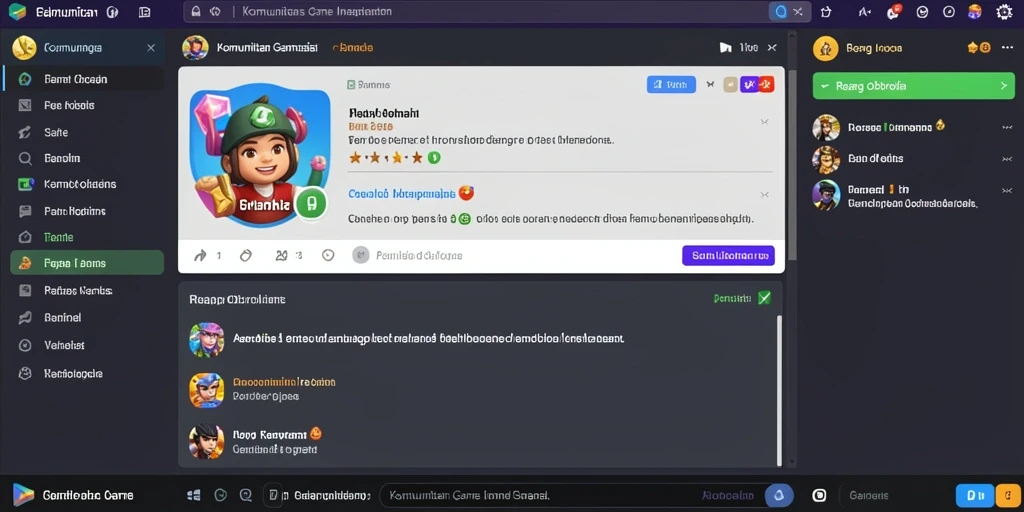This screenshot has width=1024, height=512.
Task: Click the Caealot blue link in the card
Action: coord(401,193)
